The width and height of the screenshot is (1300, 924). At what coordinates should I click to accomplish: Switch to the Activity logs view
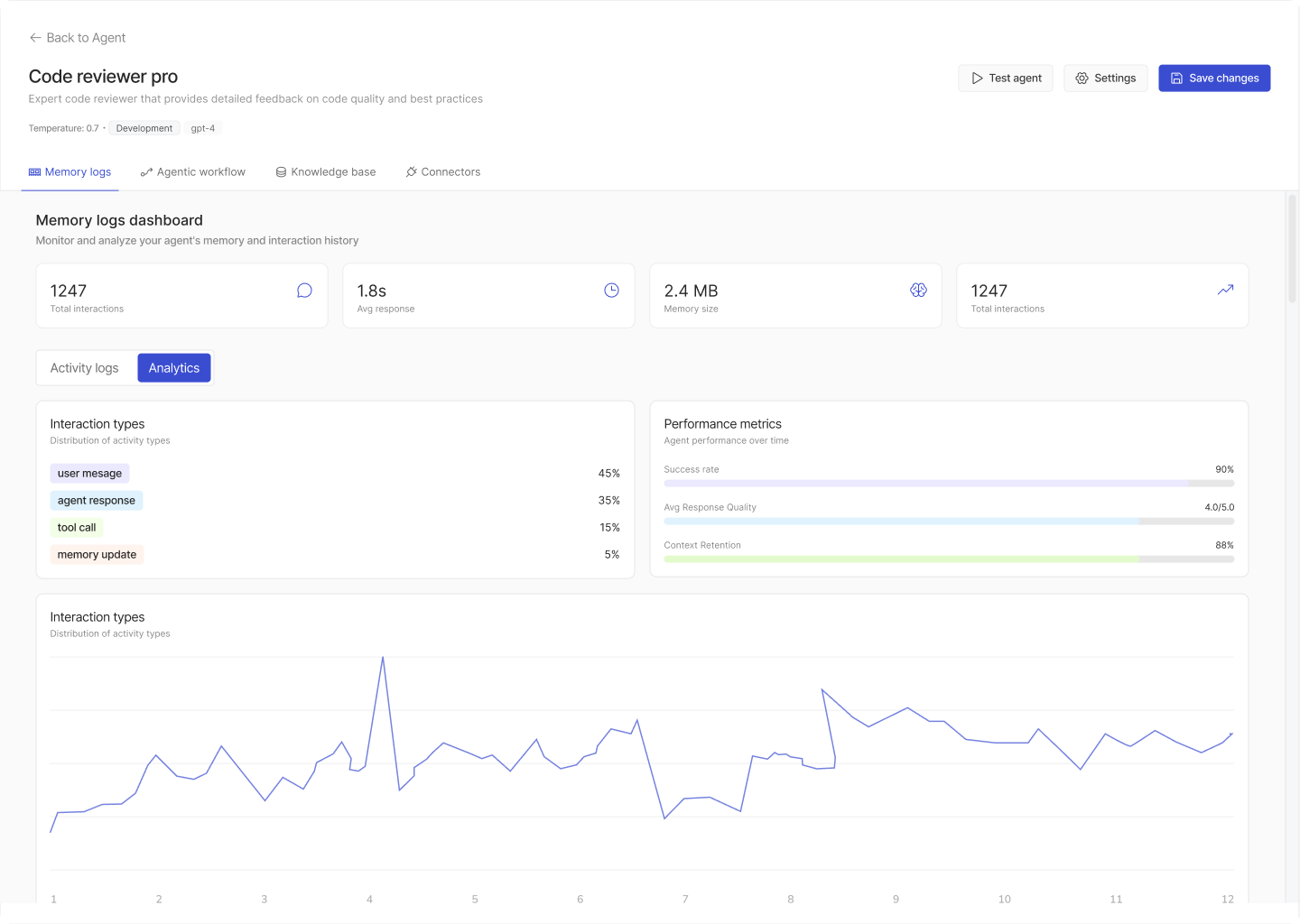click(85, 368)
